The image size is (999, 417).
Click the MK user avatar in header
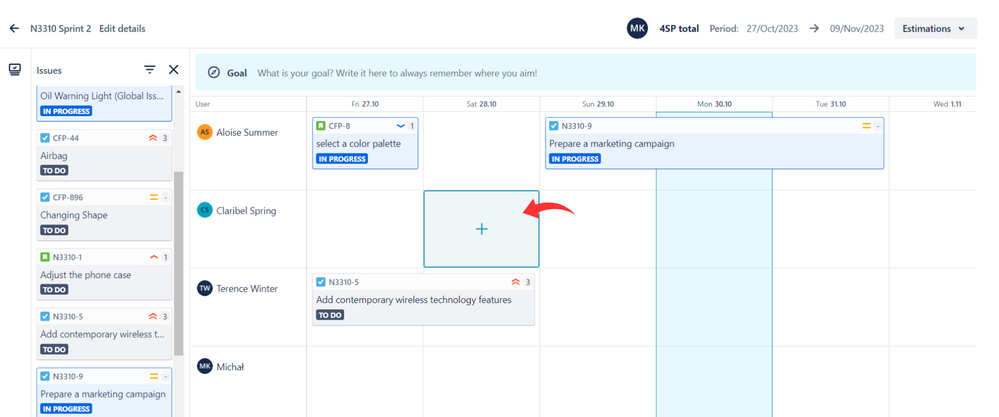(637, 28)
